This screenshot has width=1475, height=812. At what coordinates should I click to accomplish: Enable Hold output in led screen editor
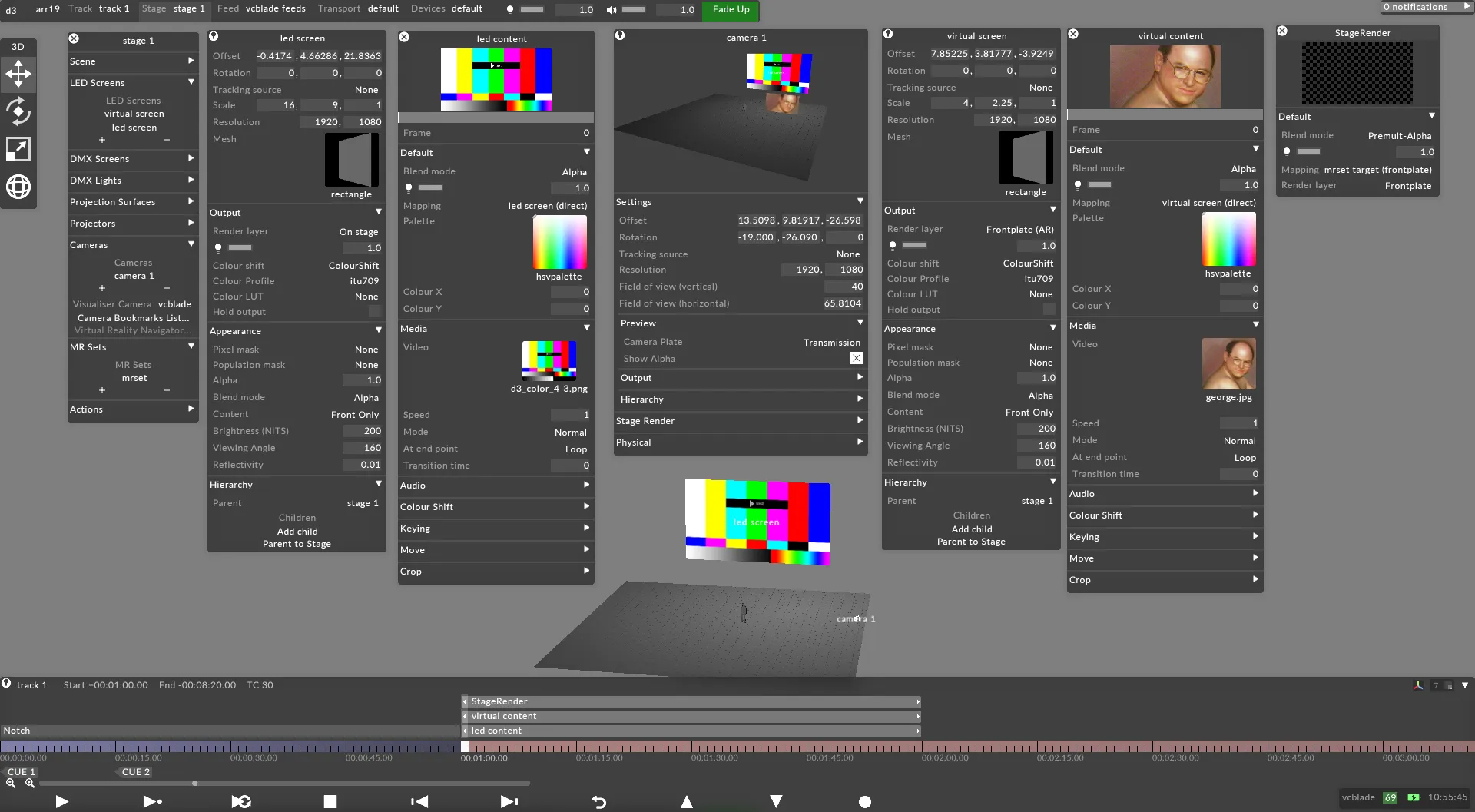tap(373, 311)
